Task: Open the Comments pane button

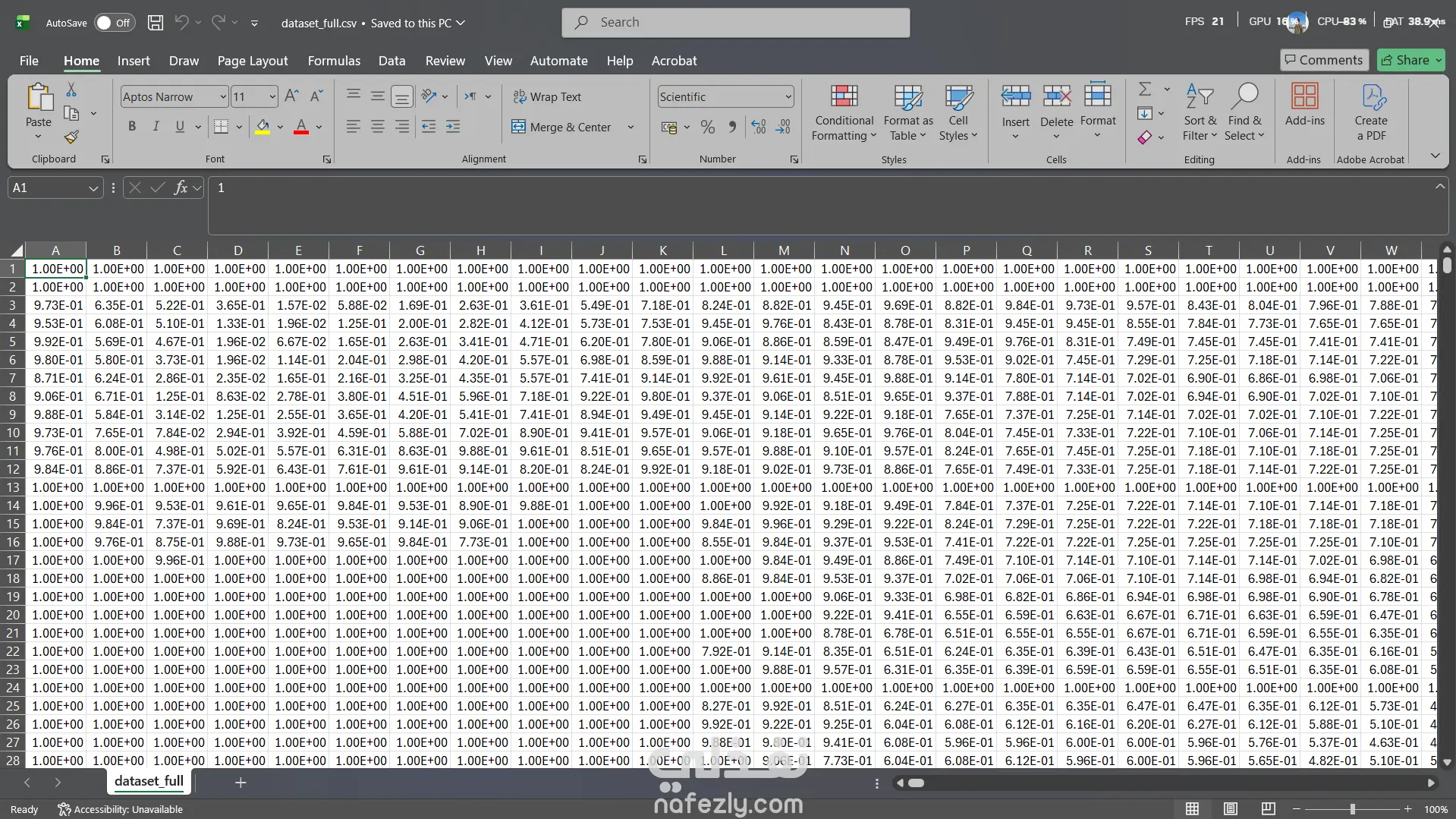Action: click(1324, 60)
